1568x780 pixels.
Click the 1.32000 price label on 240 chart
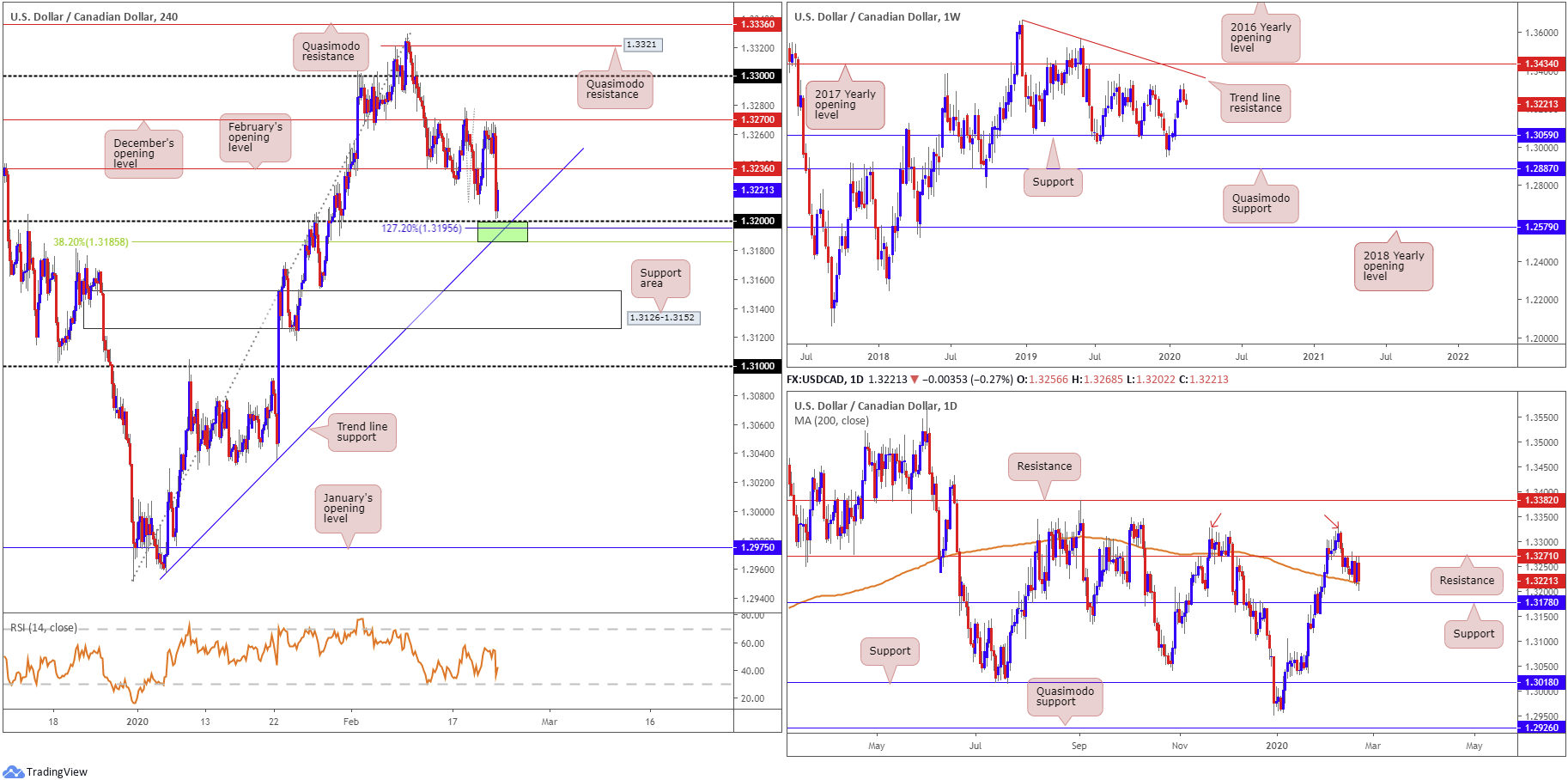click(757, 221)
